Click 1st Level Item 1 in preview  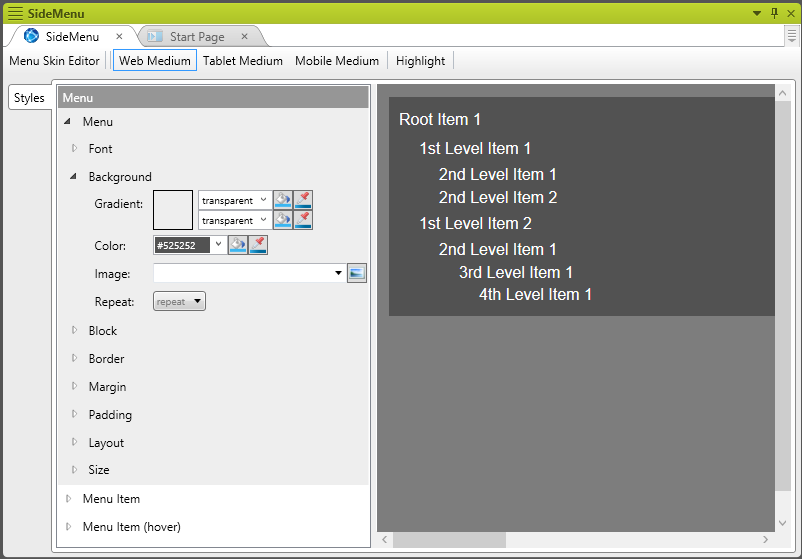(x=475, y=148)
